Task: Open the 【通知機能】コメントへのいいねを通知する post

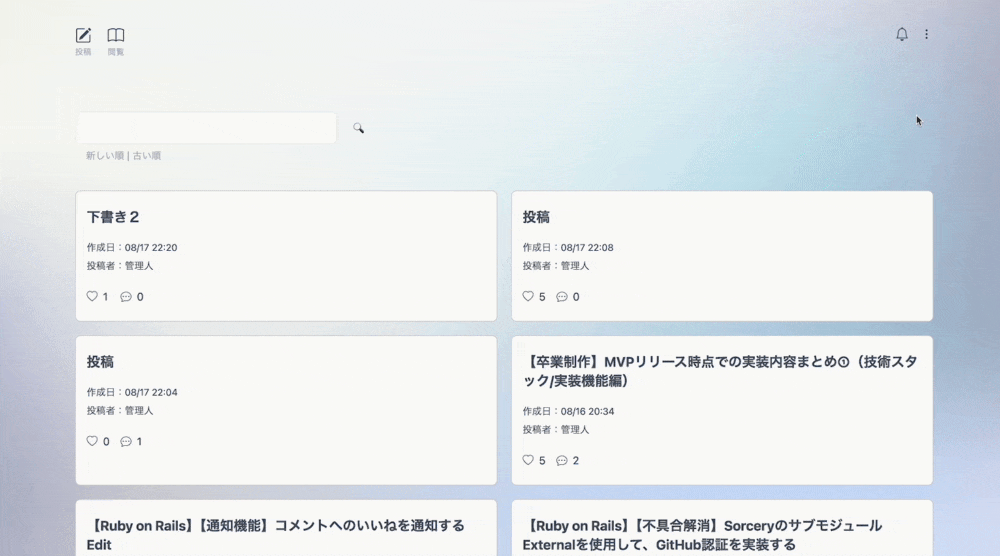Action: pyautogui.click(x=276, y=535)
